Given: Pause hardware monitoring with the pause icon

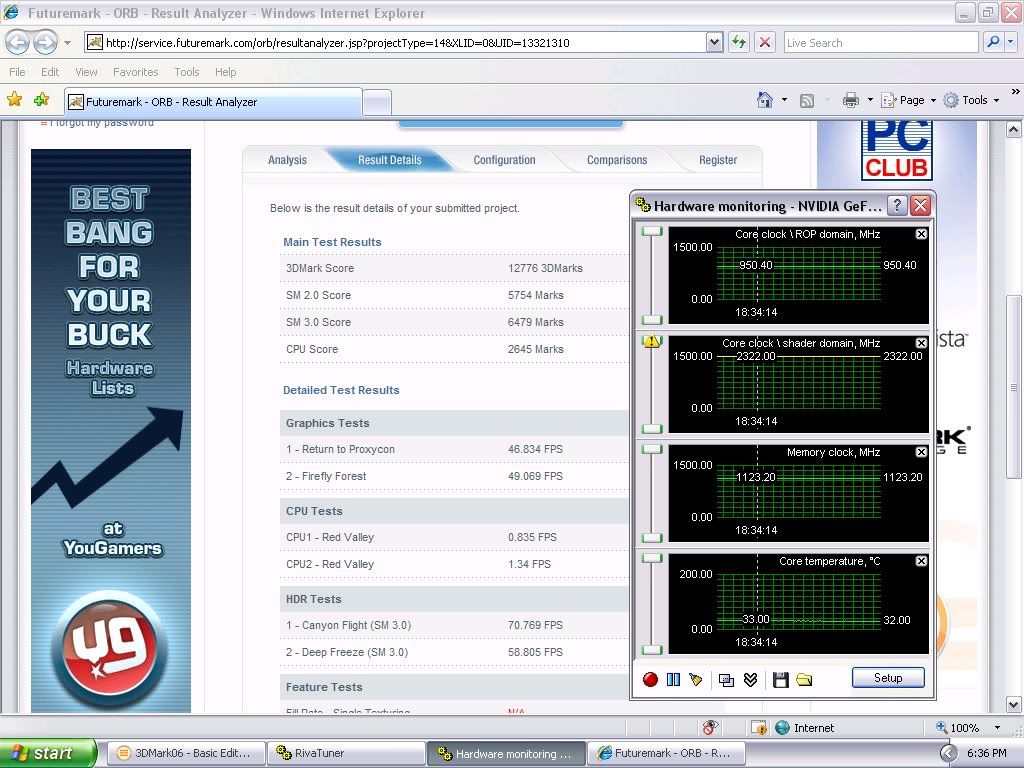Looking at the screenshot, I should [x=673, y=680].
